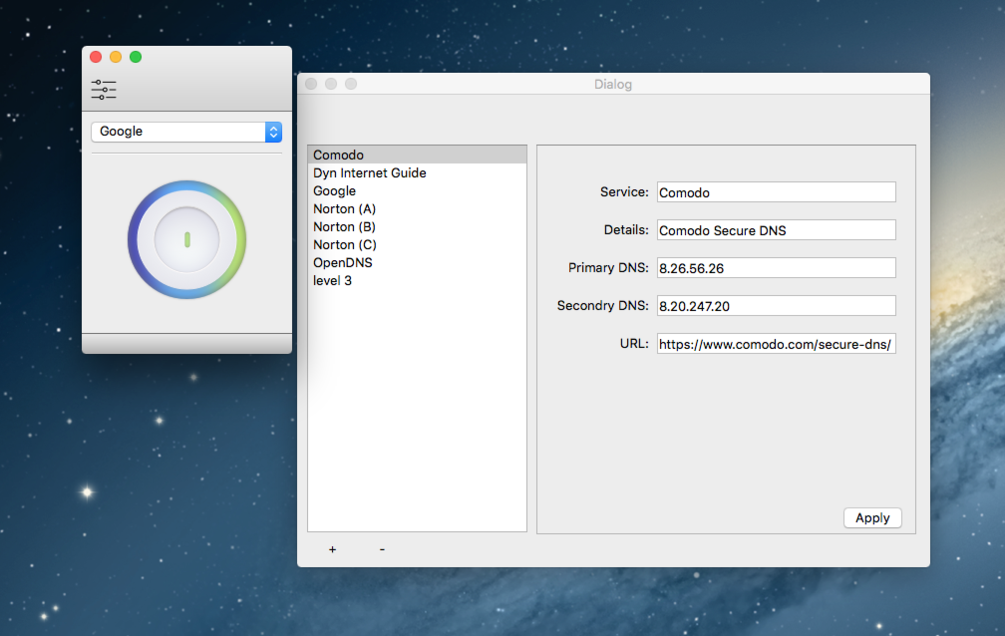Click the Details input field
Screen dimensions: 1005x636
click(x=776, y=230)
